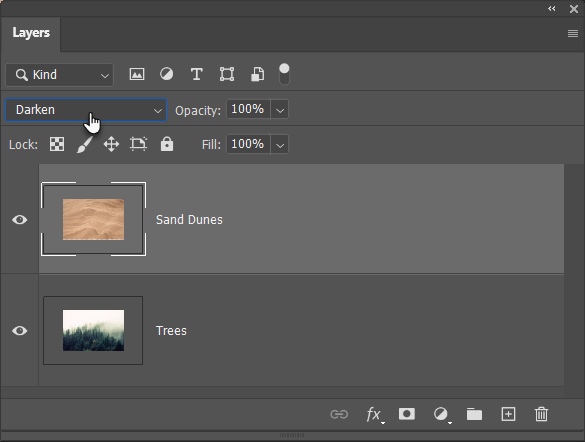Image resolution: width=585 pixels, height=442 pixels.
Task: Expand the Fill slider dropdown
Action: coord(280,144)
